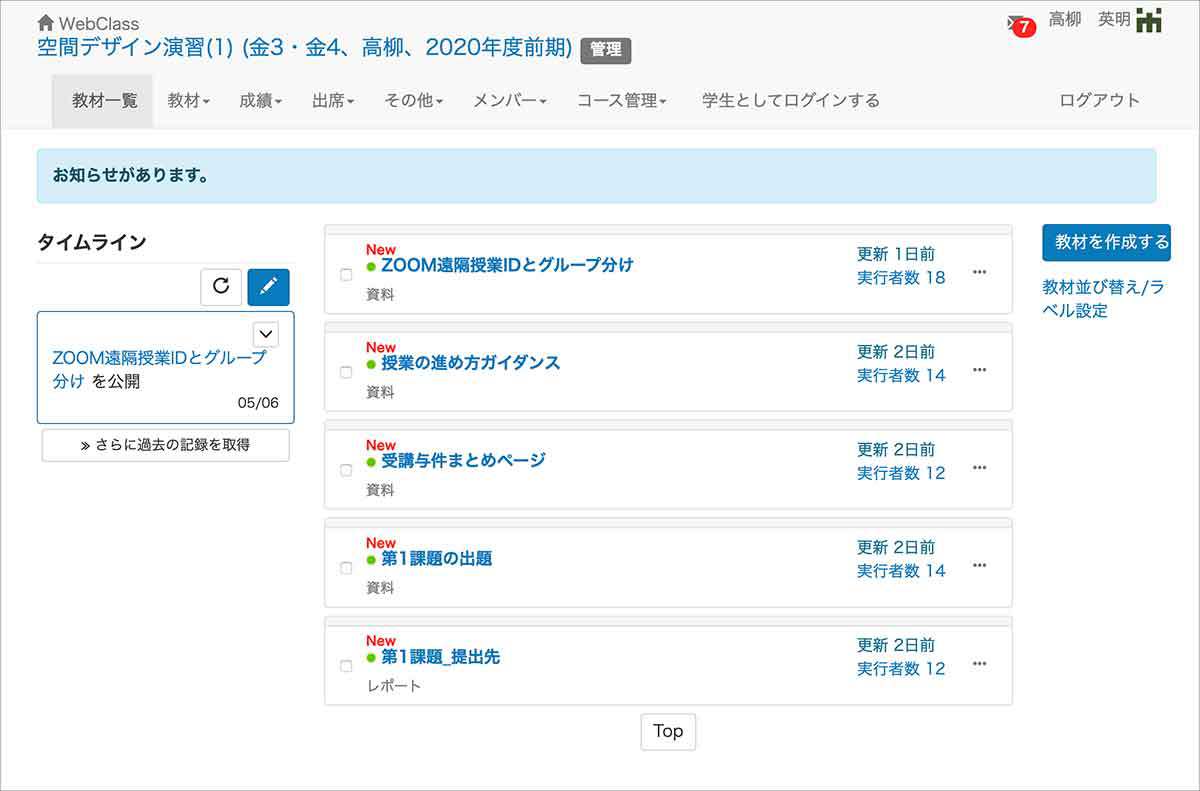Open the 成績 menu
The image size is (1200, 791).
(260, 100)
